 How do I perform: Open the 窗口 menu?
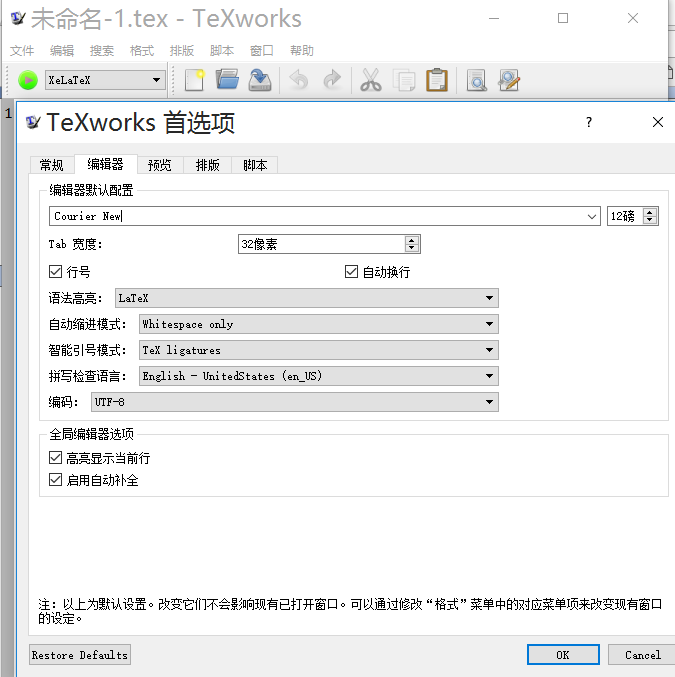(x=262, y=51)
